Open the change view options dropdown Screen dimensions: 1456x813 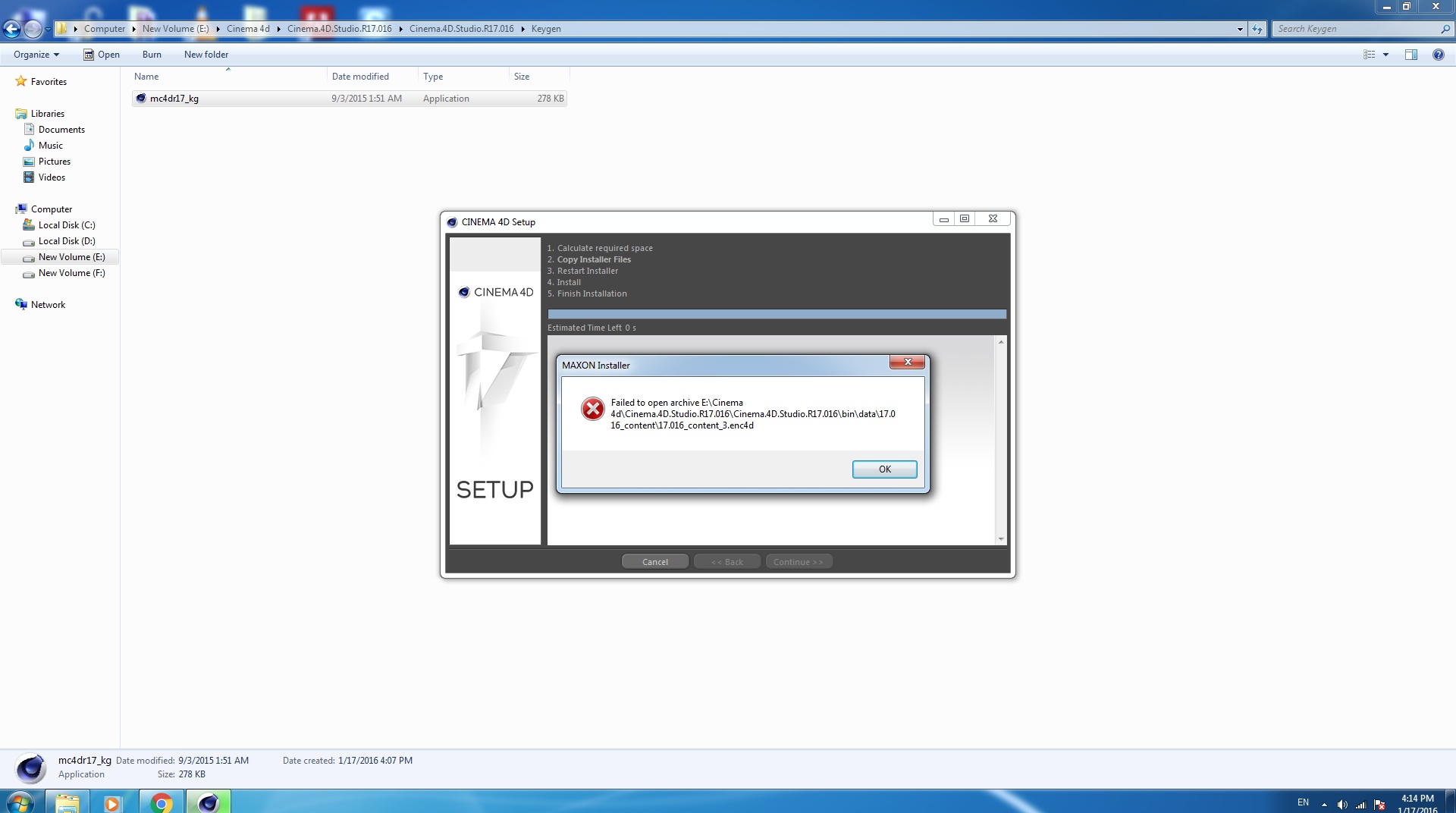(x=1385, y=55)
